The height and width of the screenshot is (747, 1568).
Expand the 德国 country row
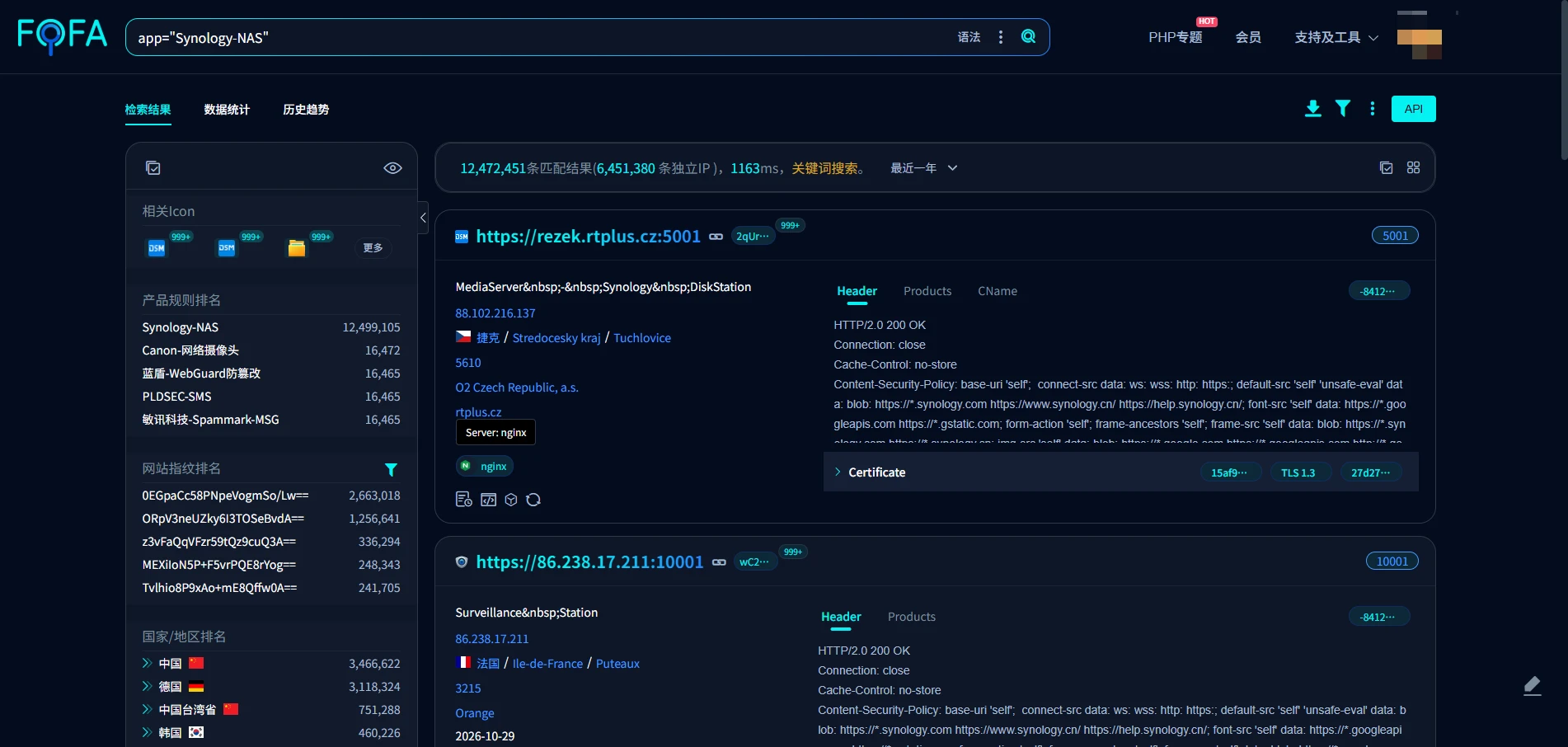tap(147, 686)
